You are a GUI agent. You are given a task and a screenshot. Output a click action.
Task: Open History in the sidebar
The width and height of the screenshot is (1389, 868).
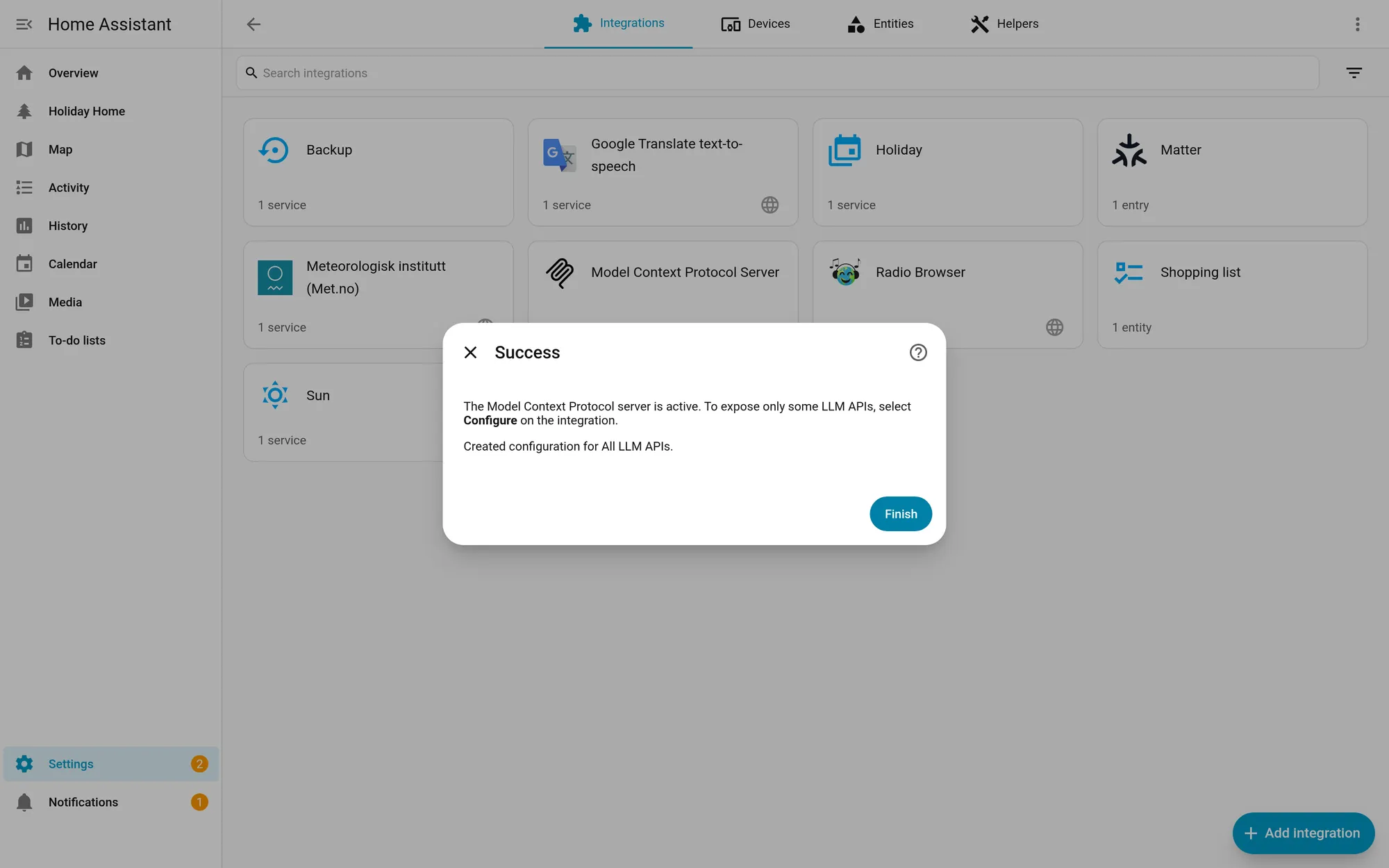click(x=111, y=226)
